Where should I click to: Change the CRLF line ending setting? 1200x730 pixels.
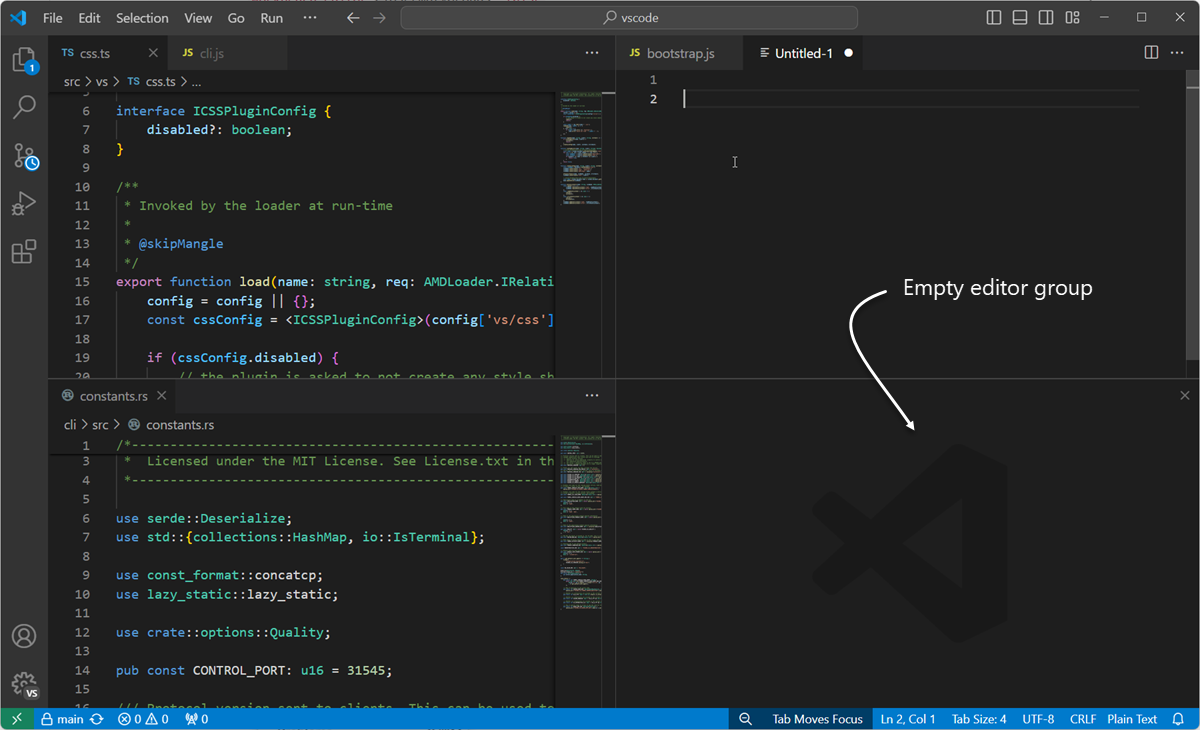pos(1082,718)
